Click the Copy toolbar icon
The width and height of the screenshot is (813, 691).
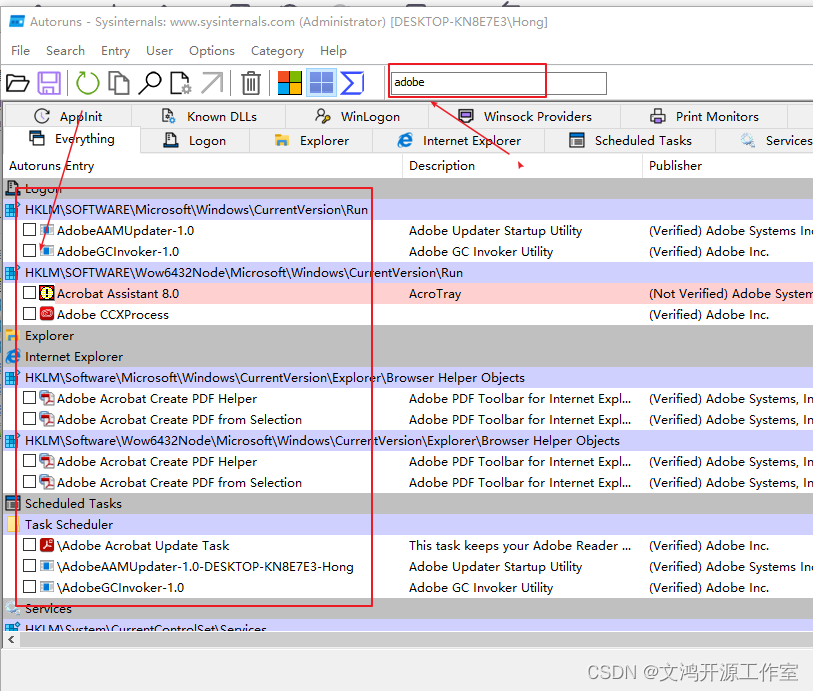(x=119, y=83)
